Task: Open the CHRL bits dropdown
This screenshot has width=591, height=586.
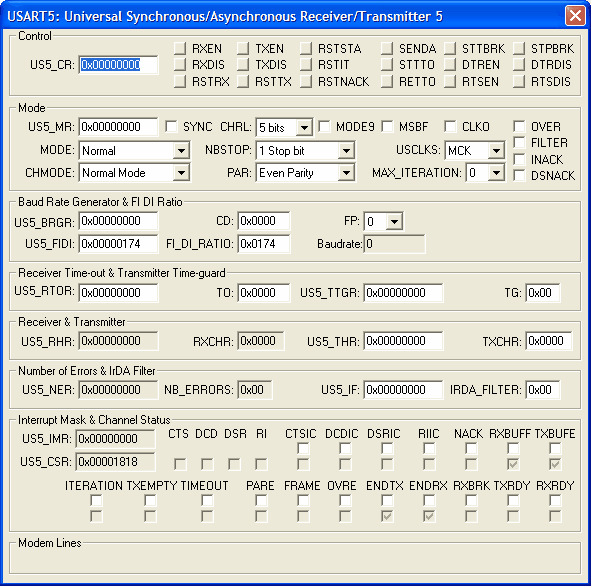Action: coord(304,128)
